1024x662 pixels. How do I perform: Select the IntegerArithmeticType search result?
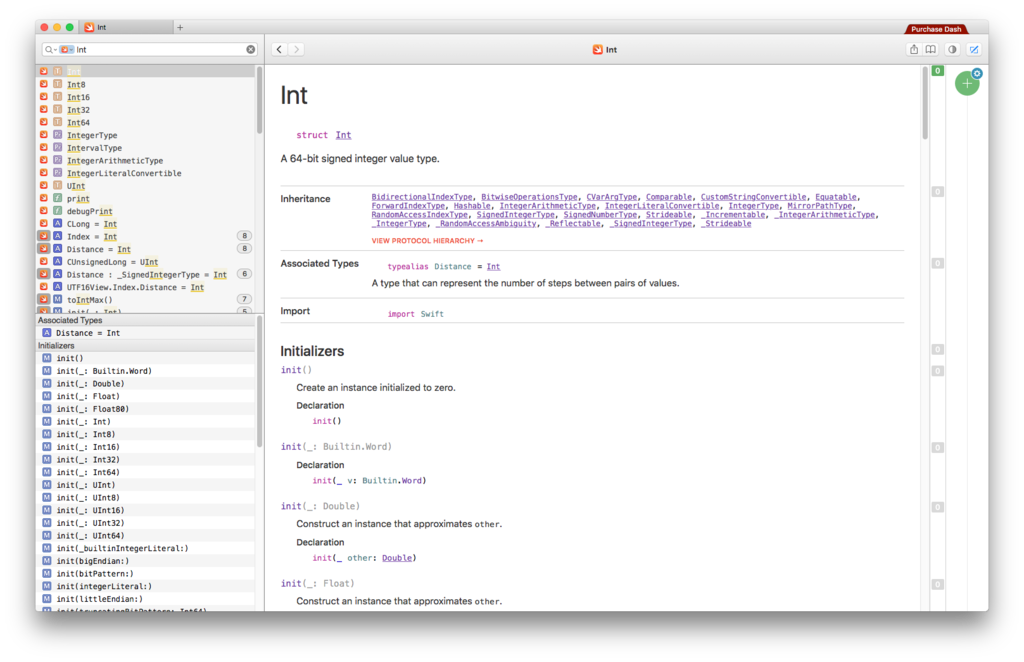tap(146, 161)
